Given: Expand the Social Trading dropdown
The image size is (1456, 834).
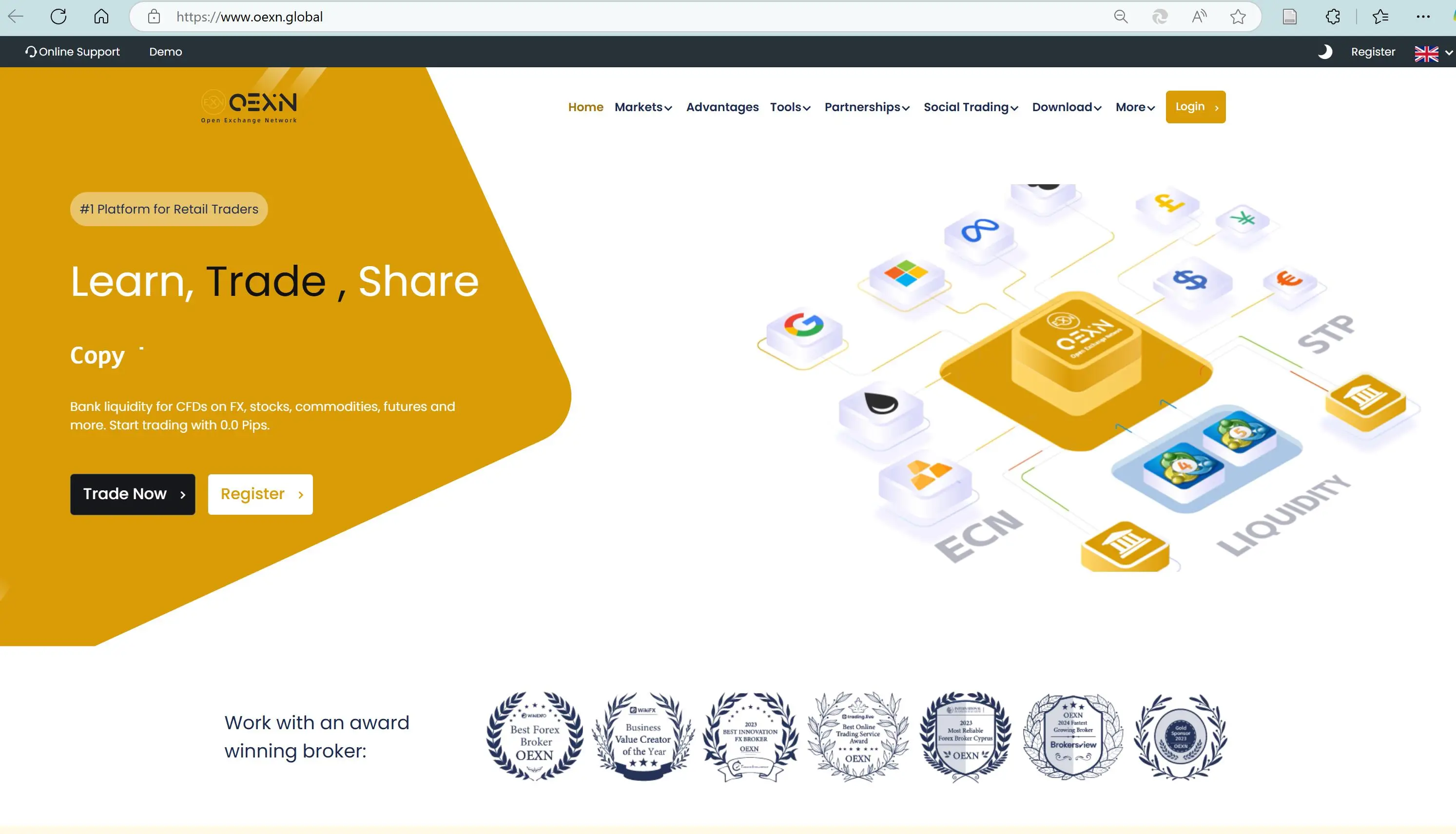Looking at the screenshot, I should tap(971, 107).
